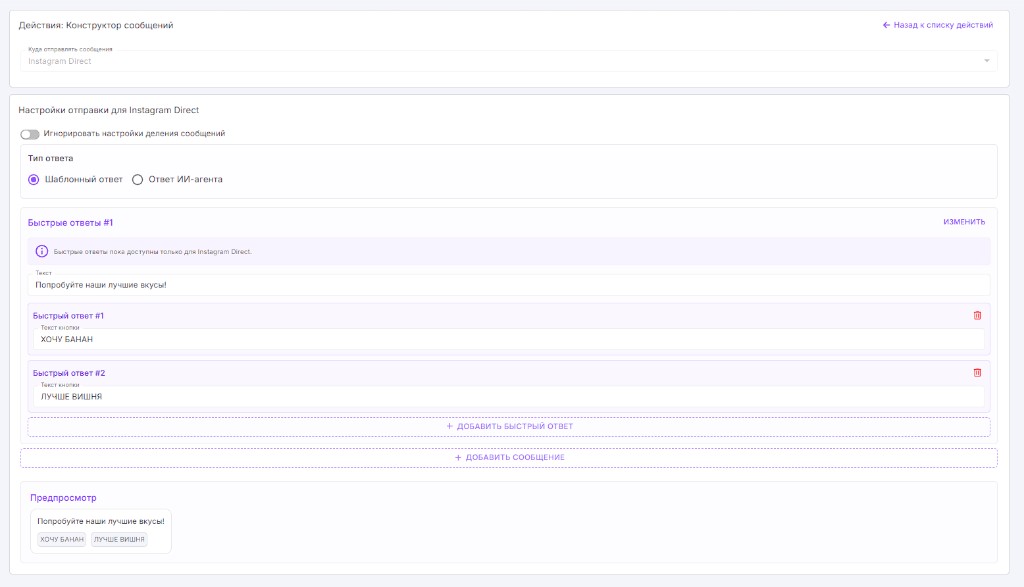Click ИЗМЕНИТЬ for quick replies #1
Image resolution: width=1024 pixels, height=587 pixels.
tap(964, 222)
